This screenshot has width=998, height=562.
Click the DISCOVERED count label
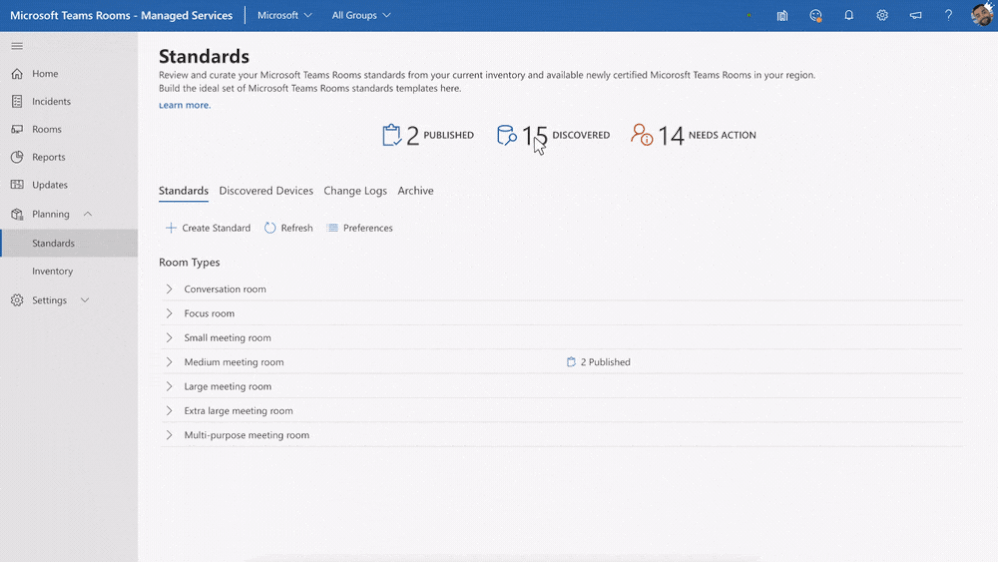[581, 135]
